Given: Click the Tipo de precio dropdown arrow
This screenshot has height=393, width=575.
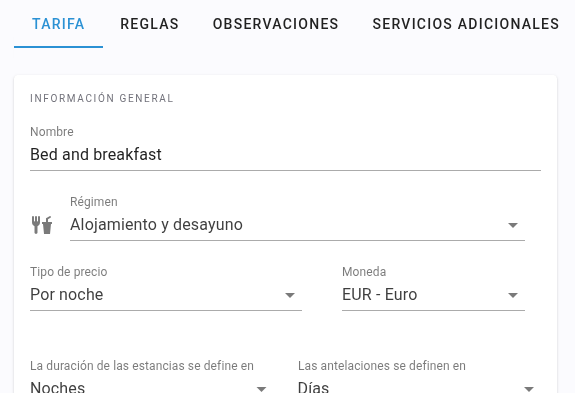Looking at the screenshot, I should pyautogui.click(x=290, y=295).
